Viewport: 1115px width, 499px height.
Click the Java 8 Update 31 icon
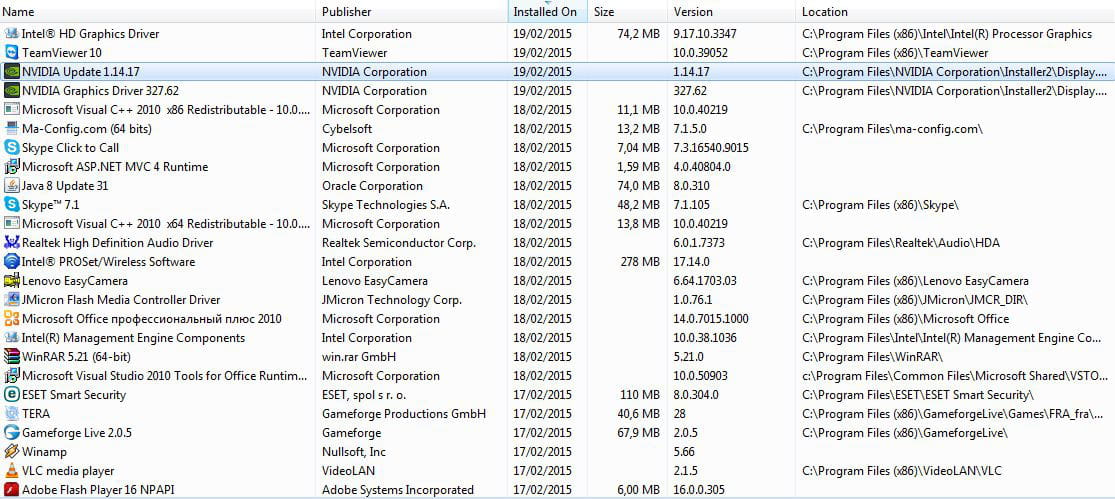pyautogui.click(x=11, y=186)
